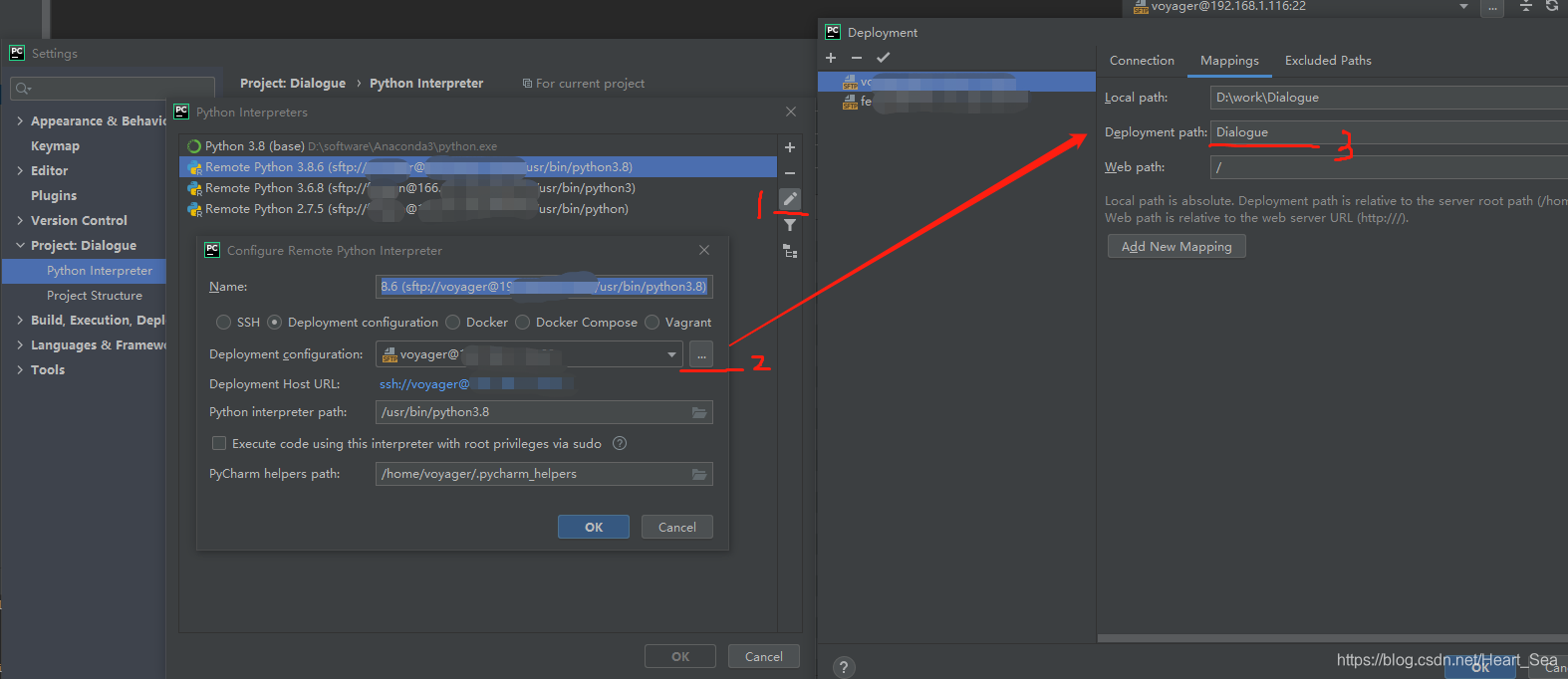Expand the Tools settings section
1568x679 pixels.
pos(20,369)
